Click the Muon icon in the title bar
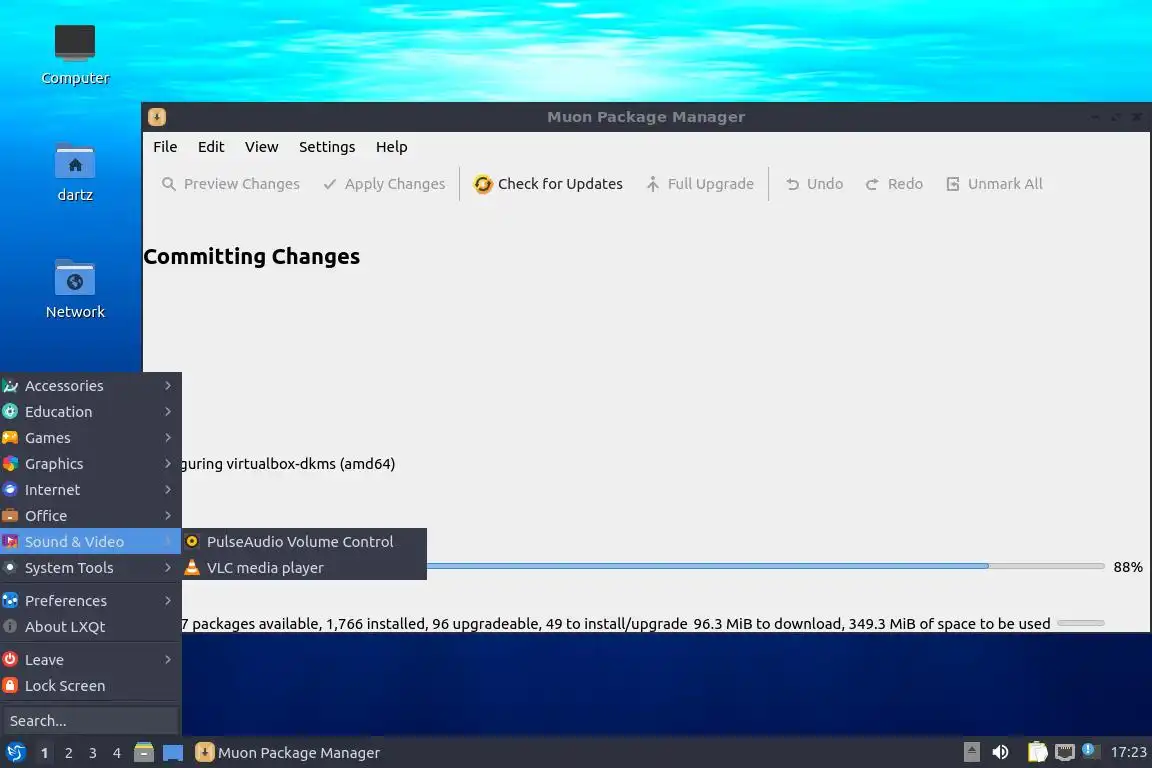Image resolution: width=1152 pixels, height=768 pixels. point(156,117)
